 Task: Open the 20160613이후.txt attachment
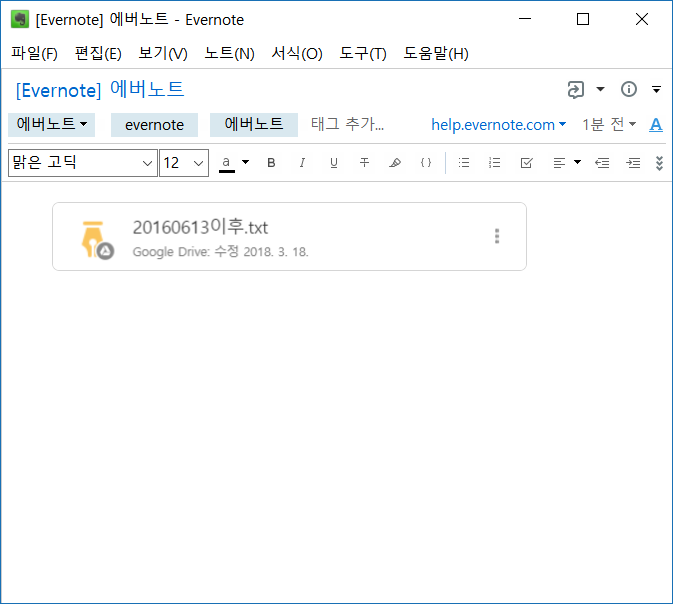(289, 237)
